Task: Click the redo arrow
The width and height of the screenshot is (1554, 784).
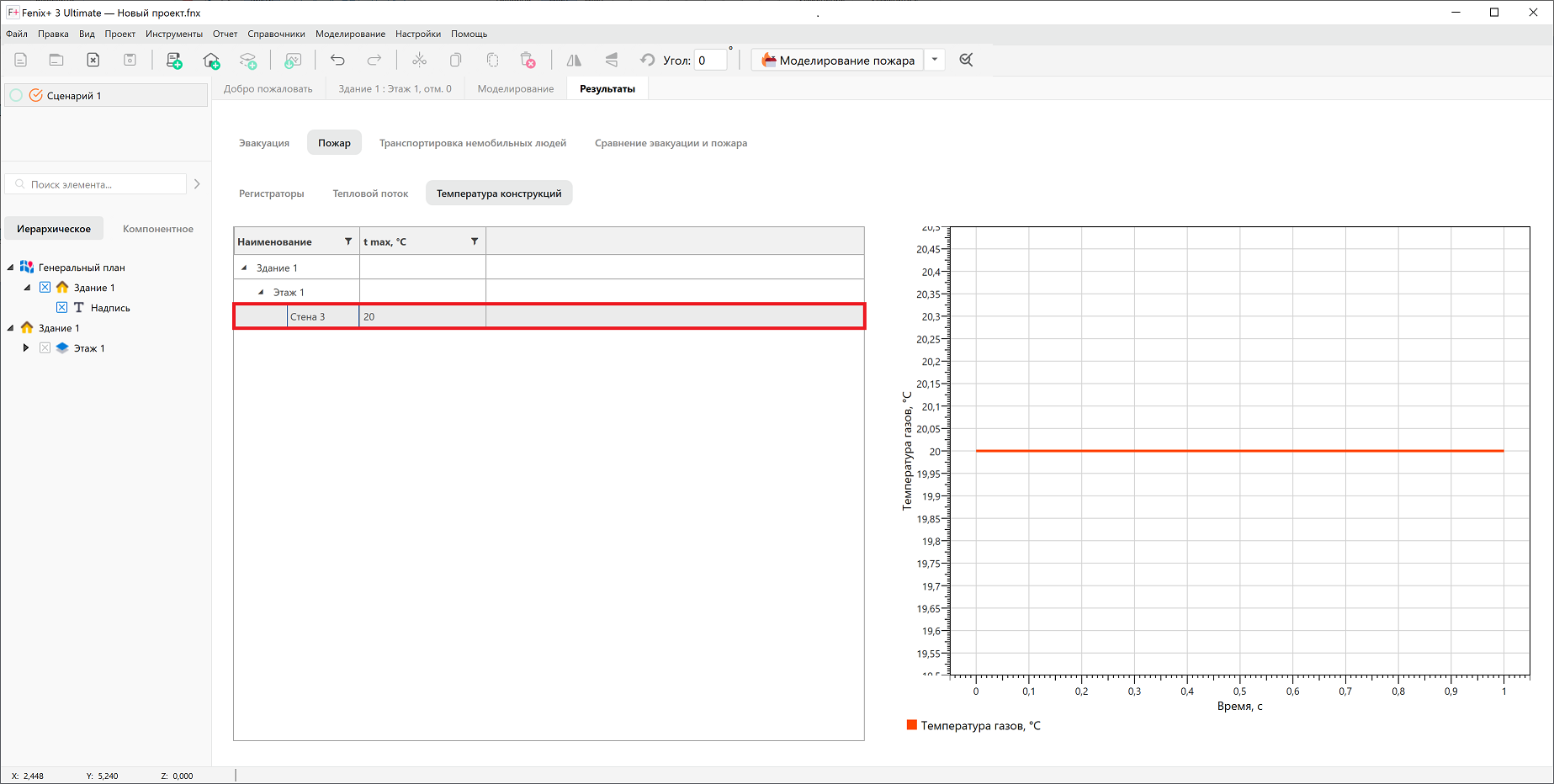Action: click(x=374, y=60)
